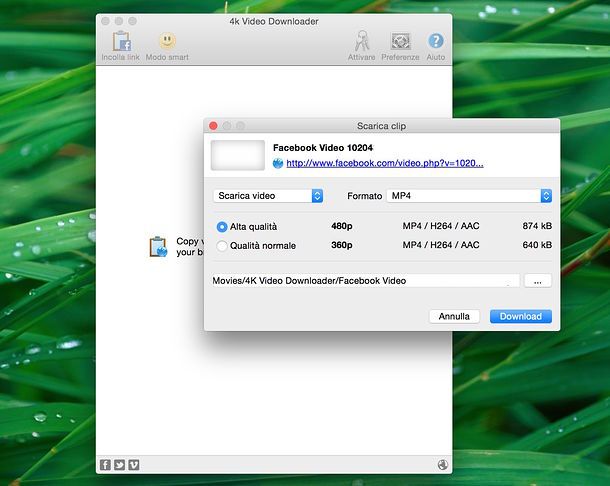Select the Alta qualità 480p option

pos(222,227)
